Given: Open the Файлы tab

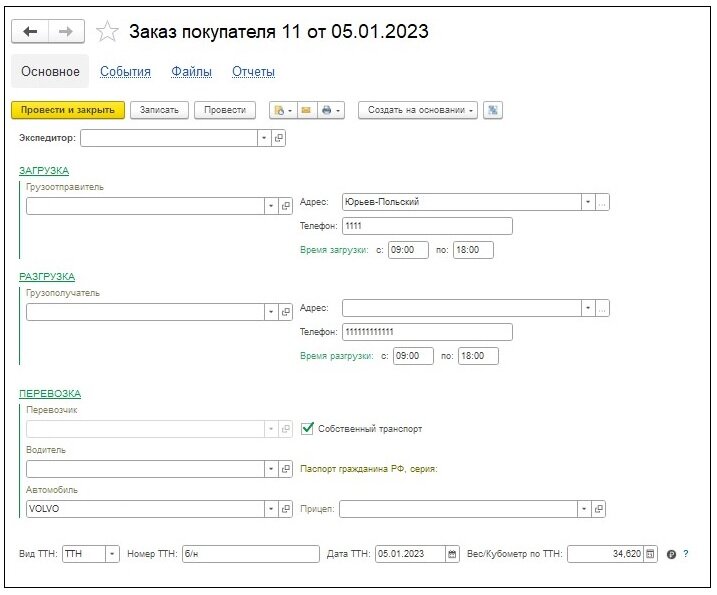Looking at the screenshot, I should [191, 71].
